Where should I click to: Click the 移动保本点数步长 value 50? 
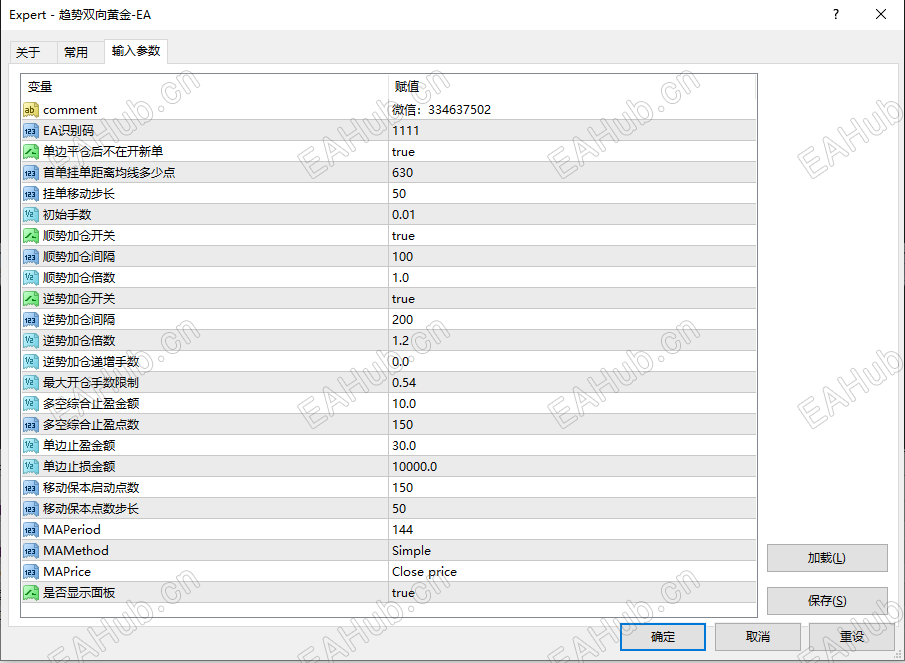point(399,509)
